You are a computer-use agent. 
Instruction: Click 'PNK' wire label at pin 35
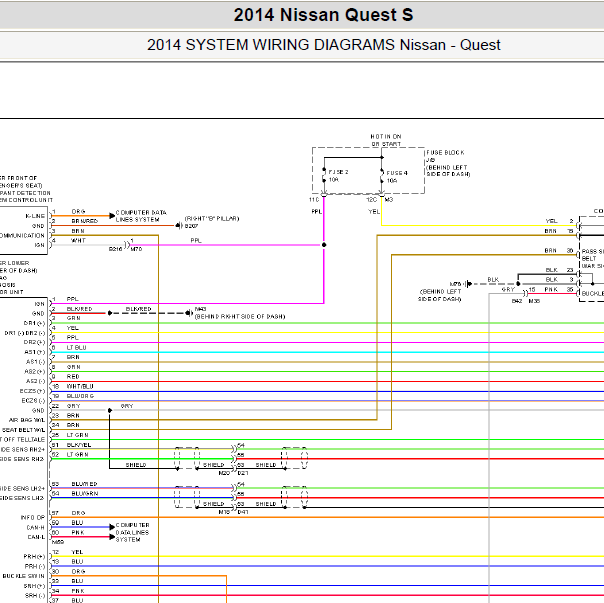coord(551,289)
